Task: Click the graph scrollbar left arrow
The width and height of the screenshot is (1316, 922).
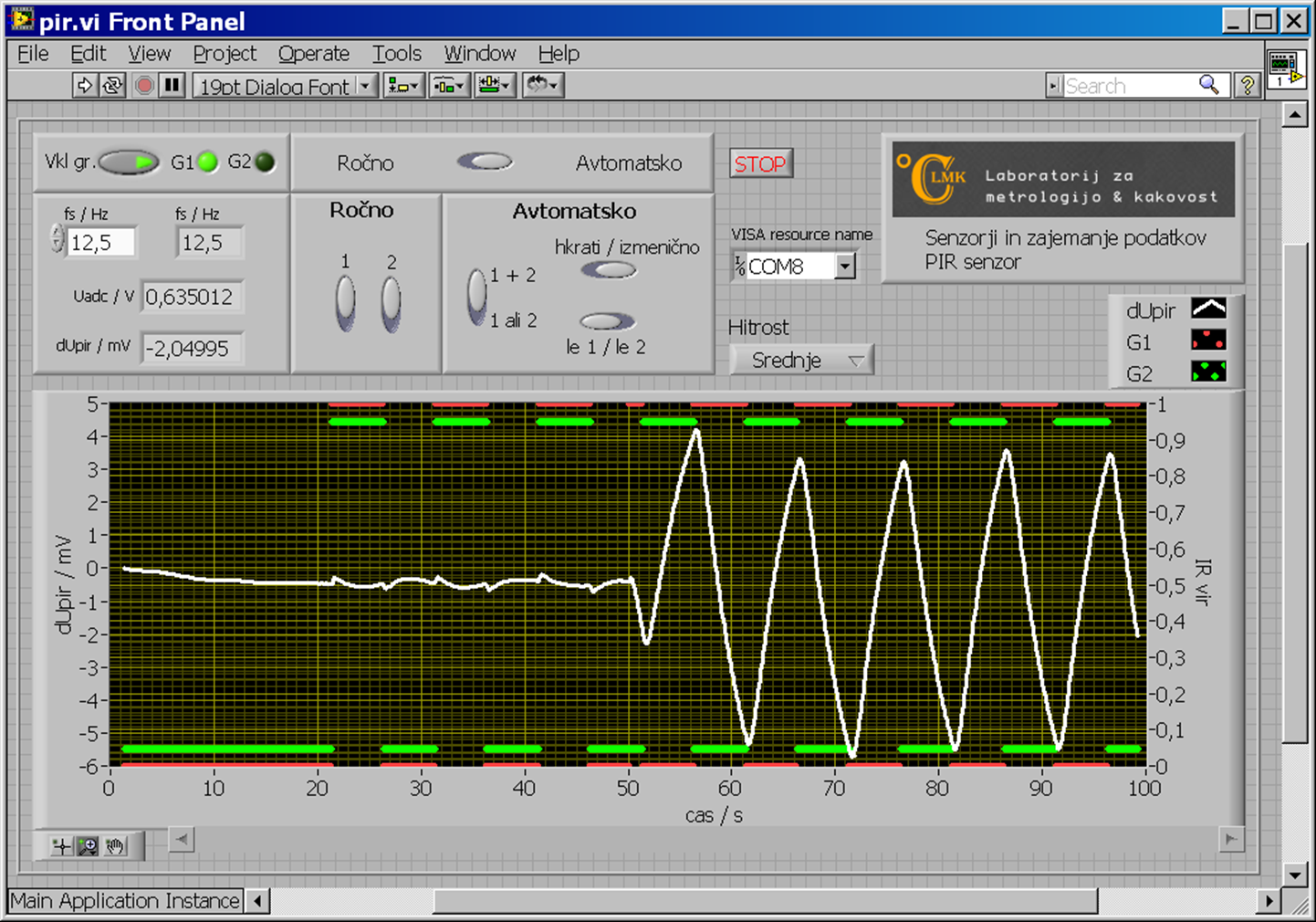Action: point(182,839)
